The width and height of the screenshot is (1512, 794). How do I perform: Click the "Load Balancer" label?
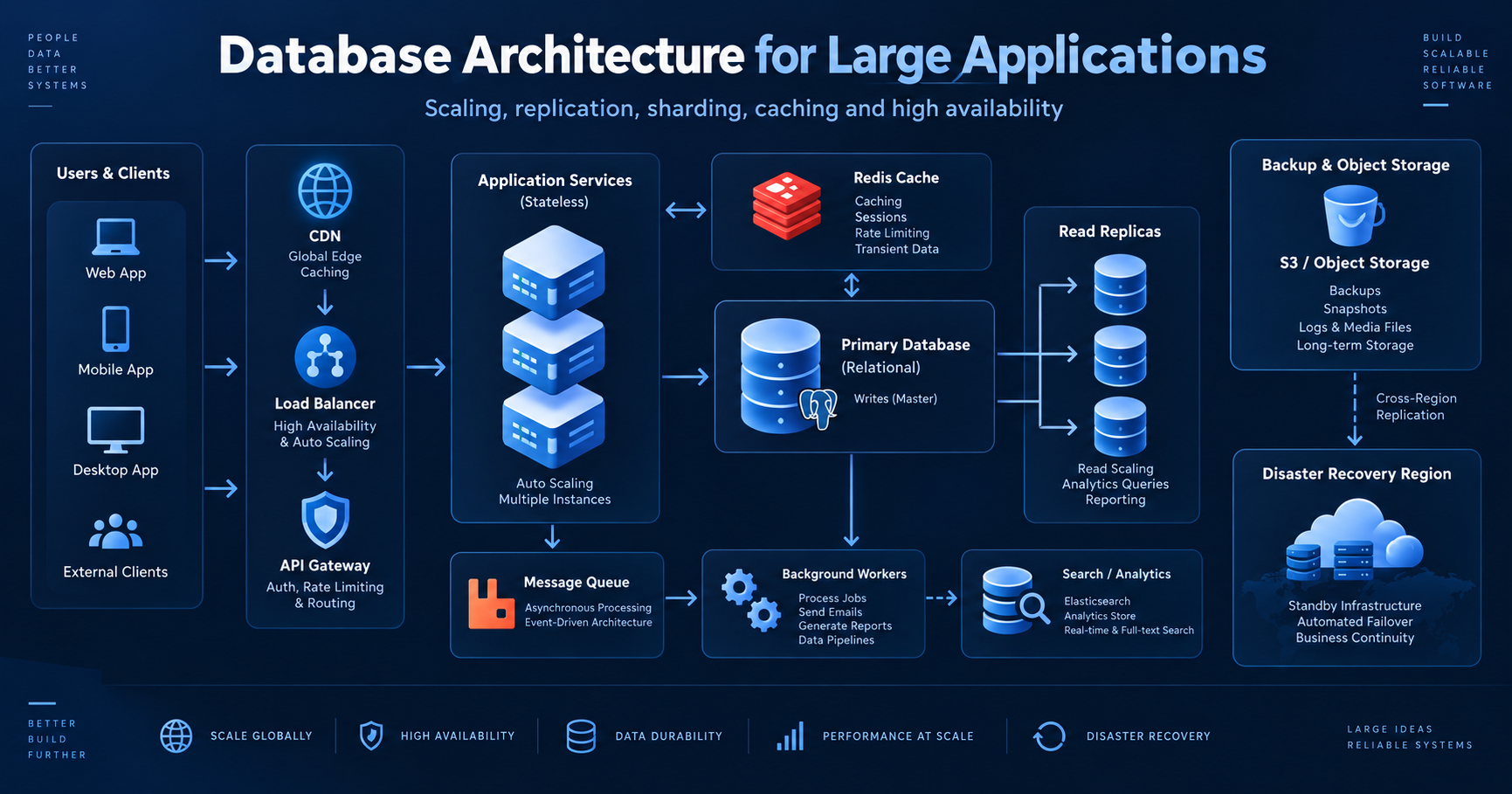coord(325,404)
